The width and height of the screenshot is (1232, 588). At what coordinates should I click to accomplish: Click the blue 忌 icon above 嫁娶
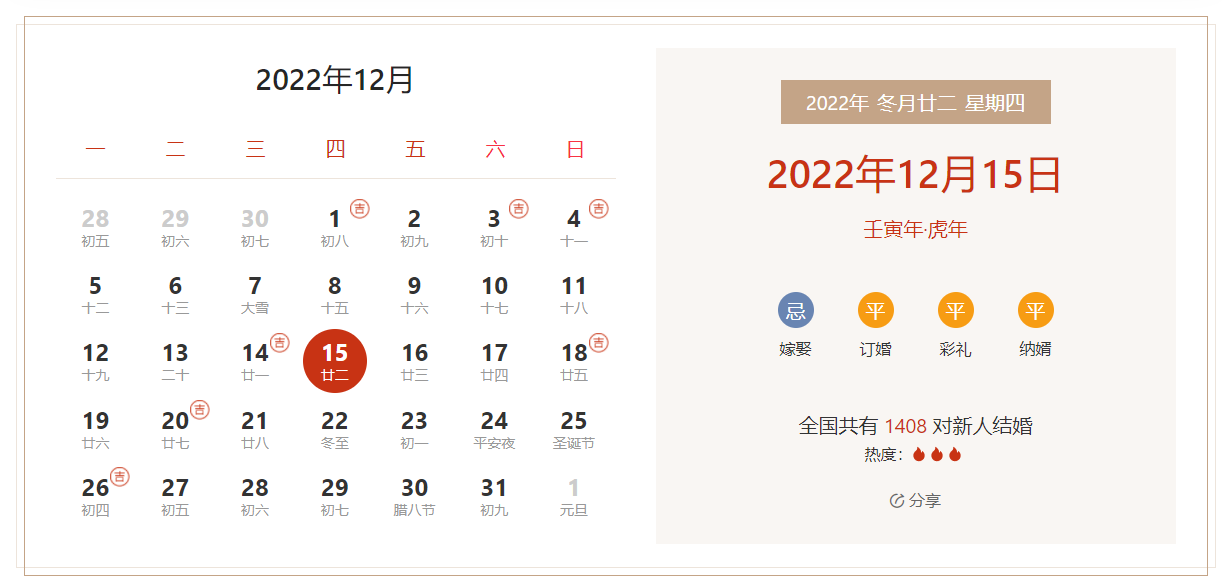[796, 310]
